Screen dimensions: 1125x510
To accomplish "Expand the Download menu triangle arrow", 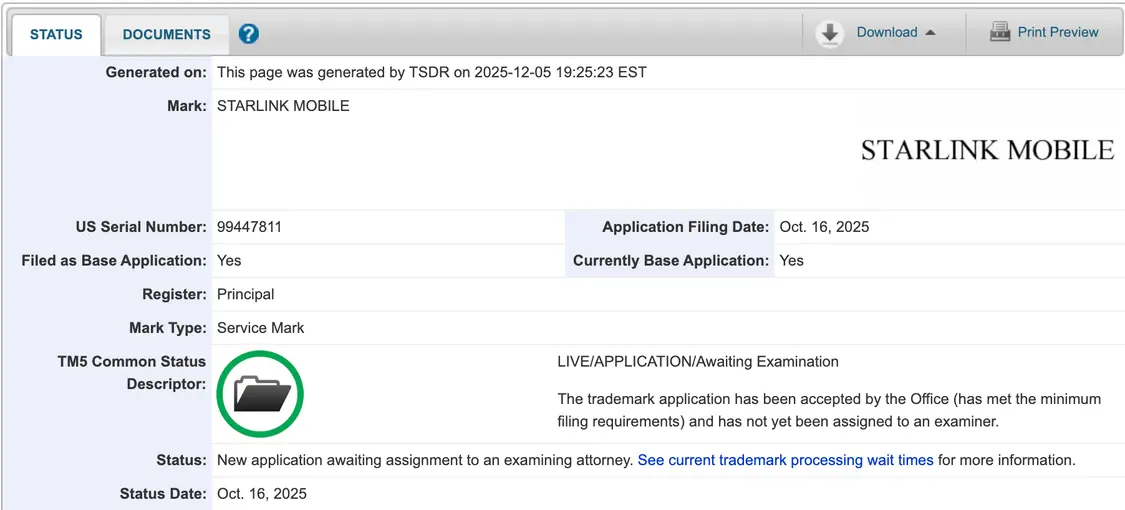I will [930, 33].
